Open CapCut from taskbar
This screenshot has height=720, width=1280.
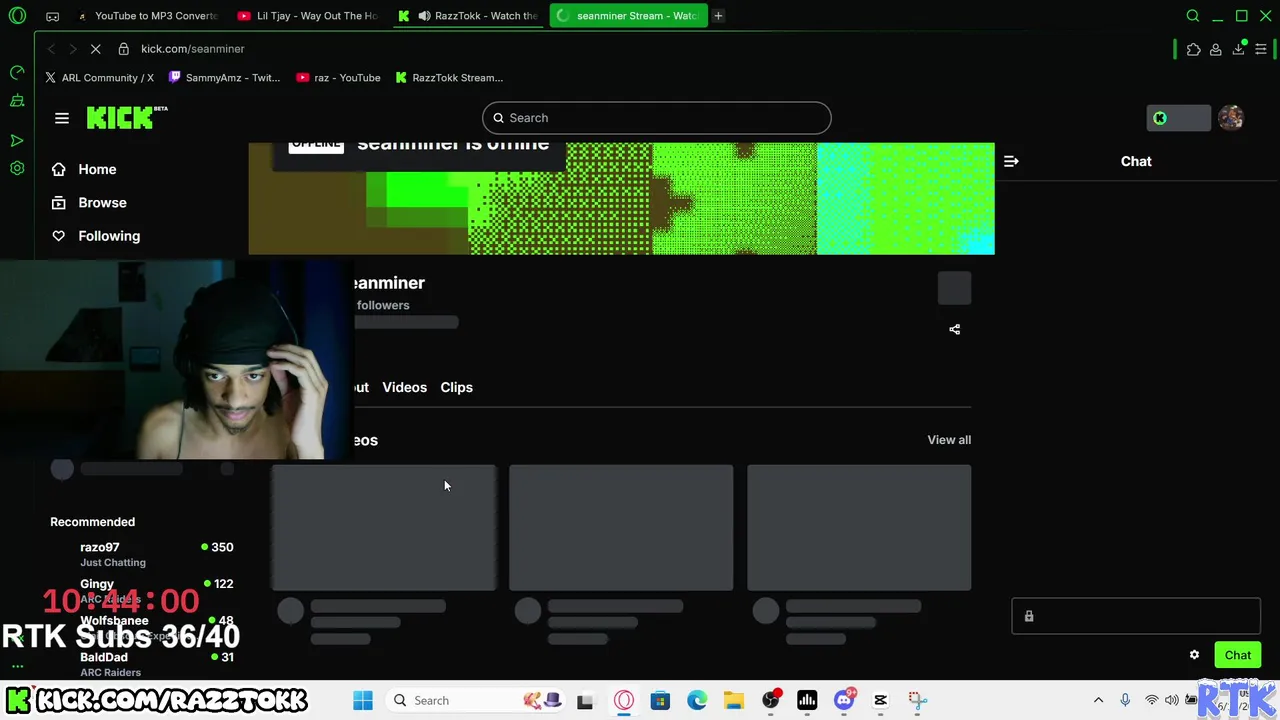point(880,700)
